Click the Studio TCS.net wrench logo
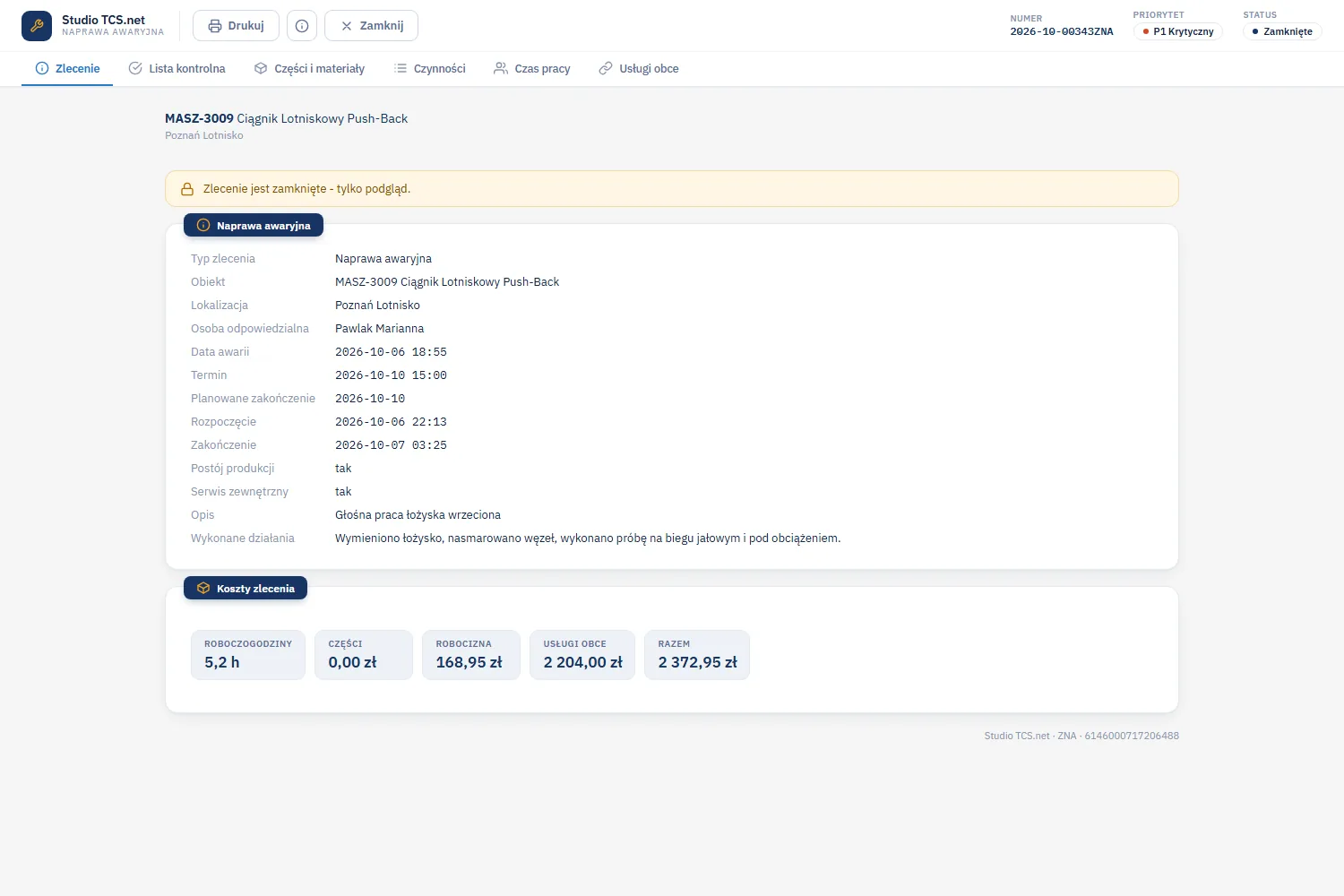The height and width of the screenshot is (896, 1344). (37, 26)
